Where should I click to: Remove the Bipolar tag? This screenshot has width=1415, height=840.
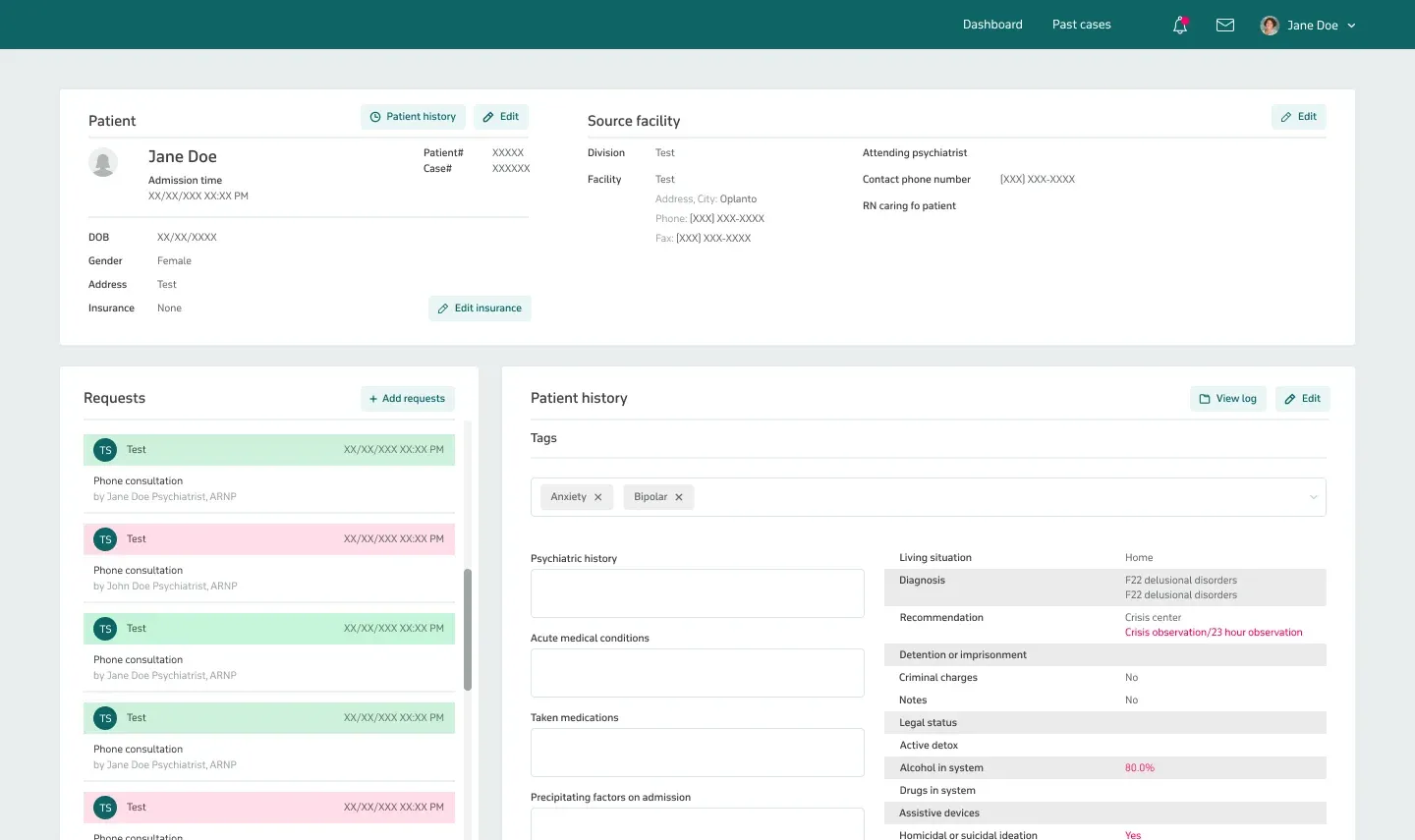pos(679,497)
